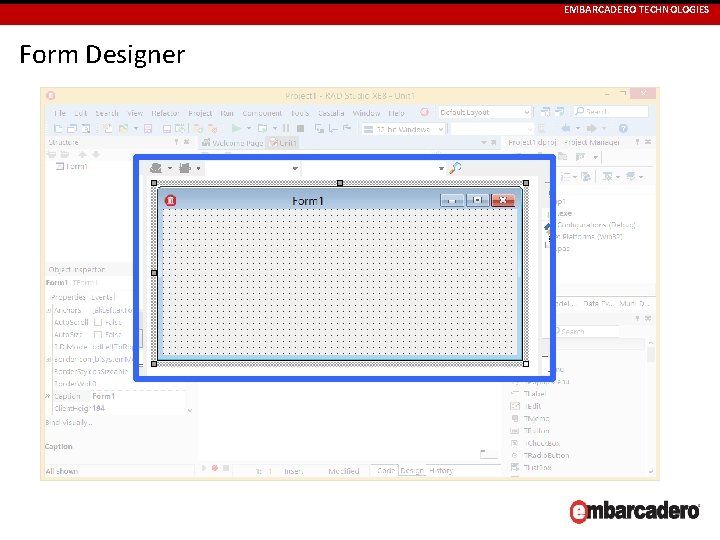This screenshot has height=540, width=720.
Task: Click the TListBox component icon in palette
Action: tap(515, 467)
